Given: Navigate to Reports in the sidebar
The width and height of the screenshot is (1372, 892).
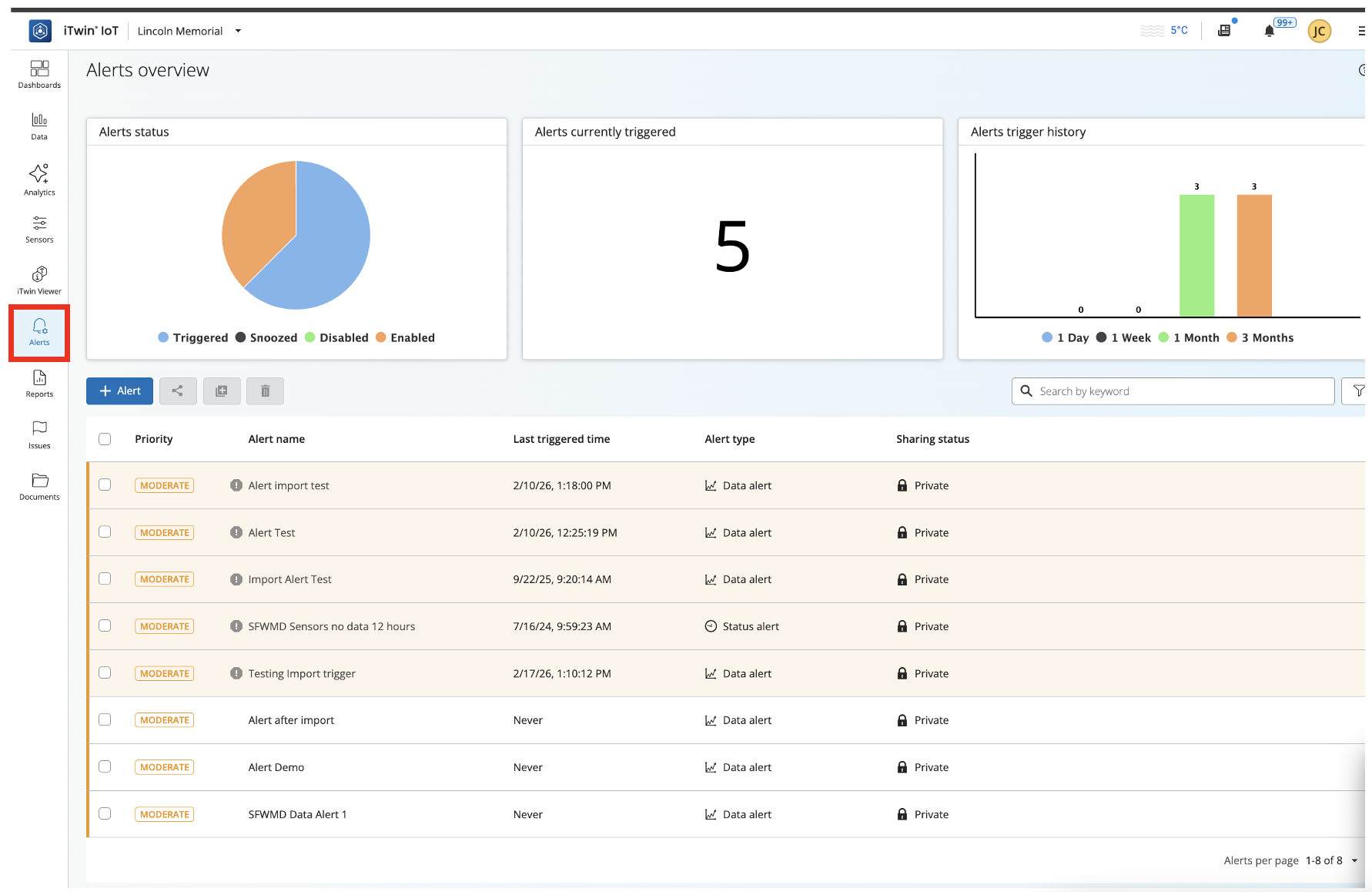Looking at the screenshot, I should (x=39, y=383).
